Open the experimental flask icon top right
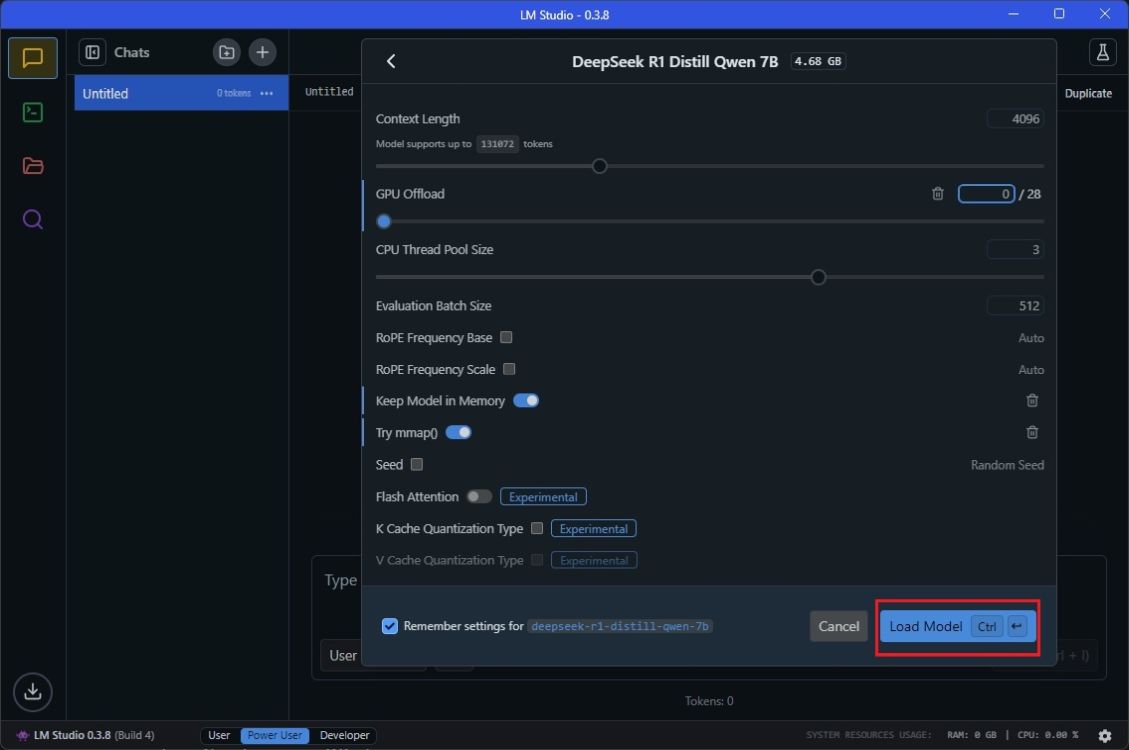Image resolution: width=1129 pixels, height=750 pixels. coord(1101,52)
